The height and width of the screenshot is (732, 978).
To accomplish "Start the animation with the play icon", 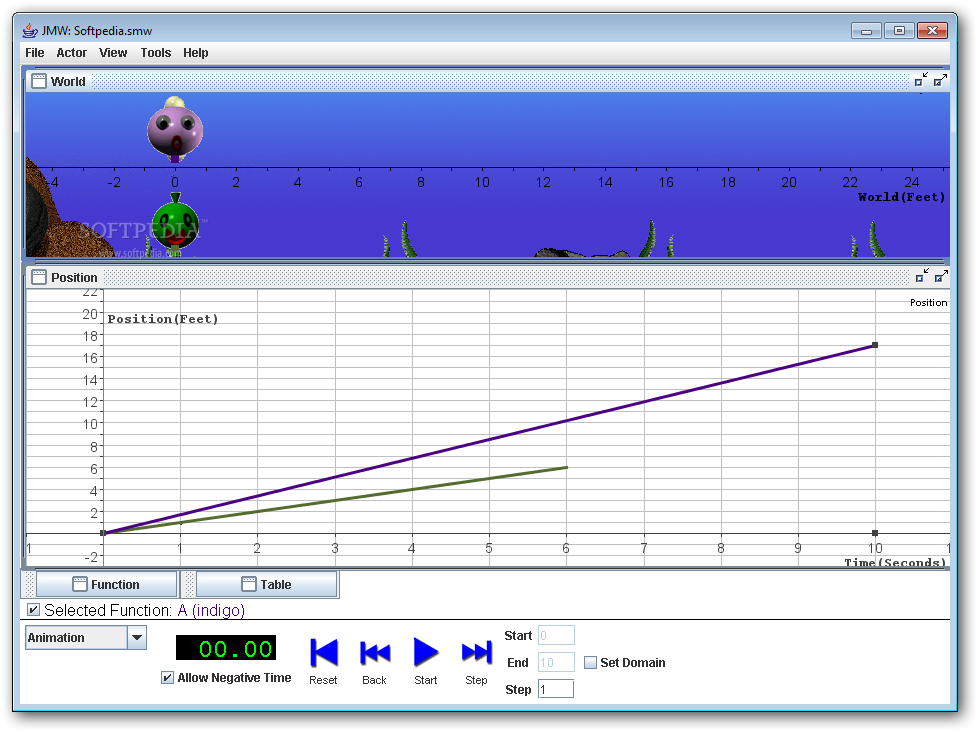I will (426, 652).
